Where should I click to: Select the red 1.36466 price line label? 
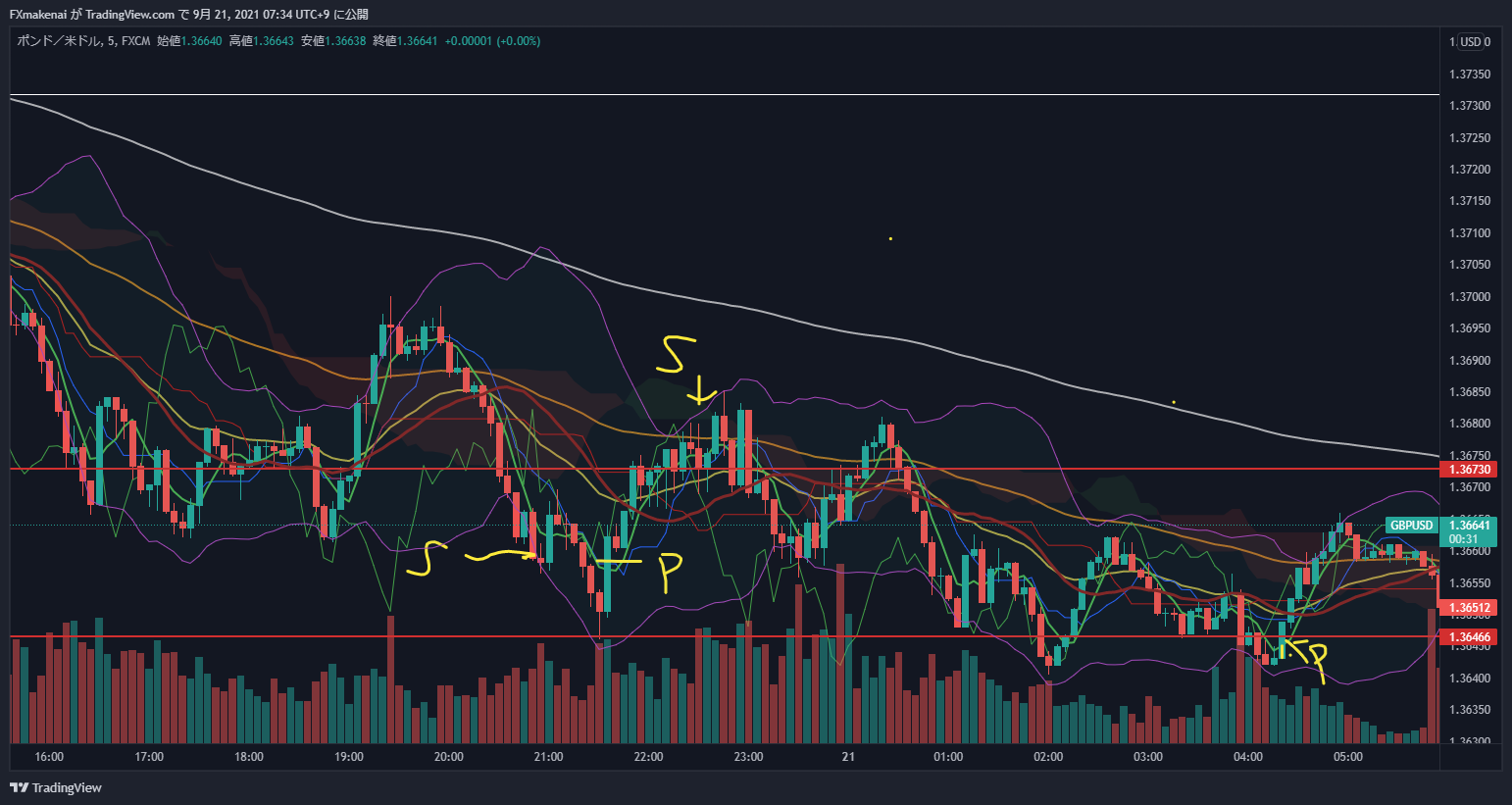[x=1469, y=637]
